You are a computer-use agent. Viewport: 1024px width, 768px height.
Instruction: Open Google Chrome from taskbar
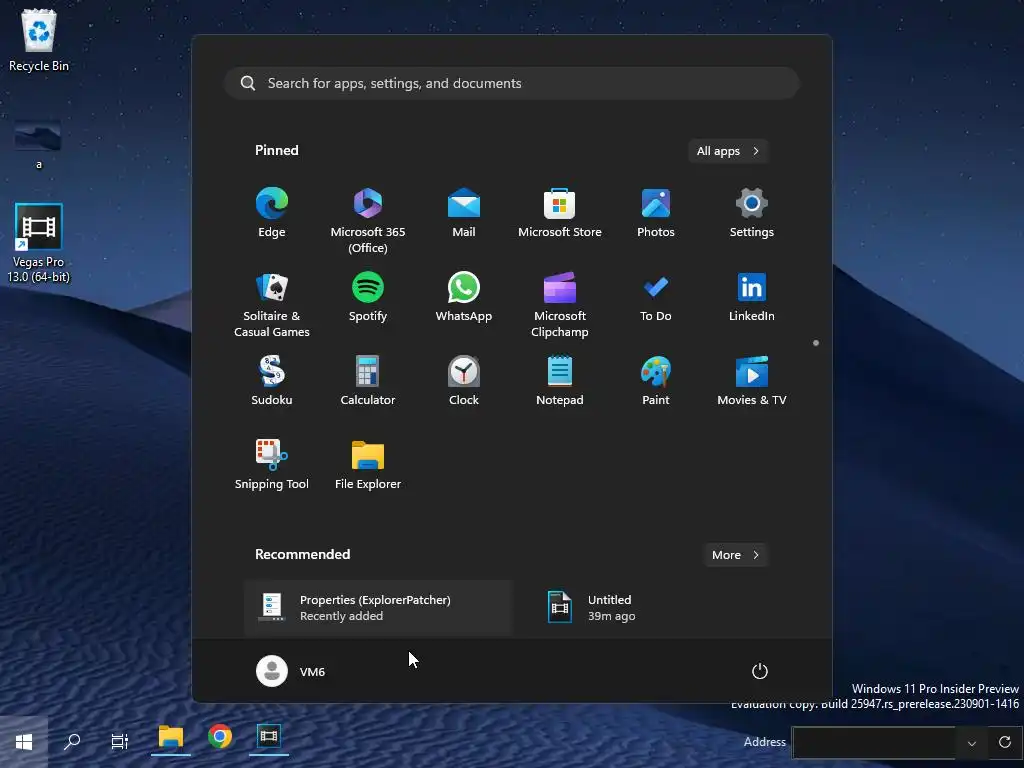tap(220, 738)
